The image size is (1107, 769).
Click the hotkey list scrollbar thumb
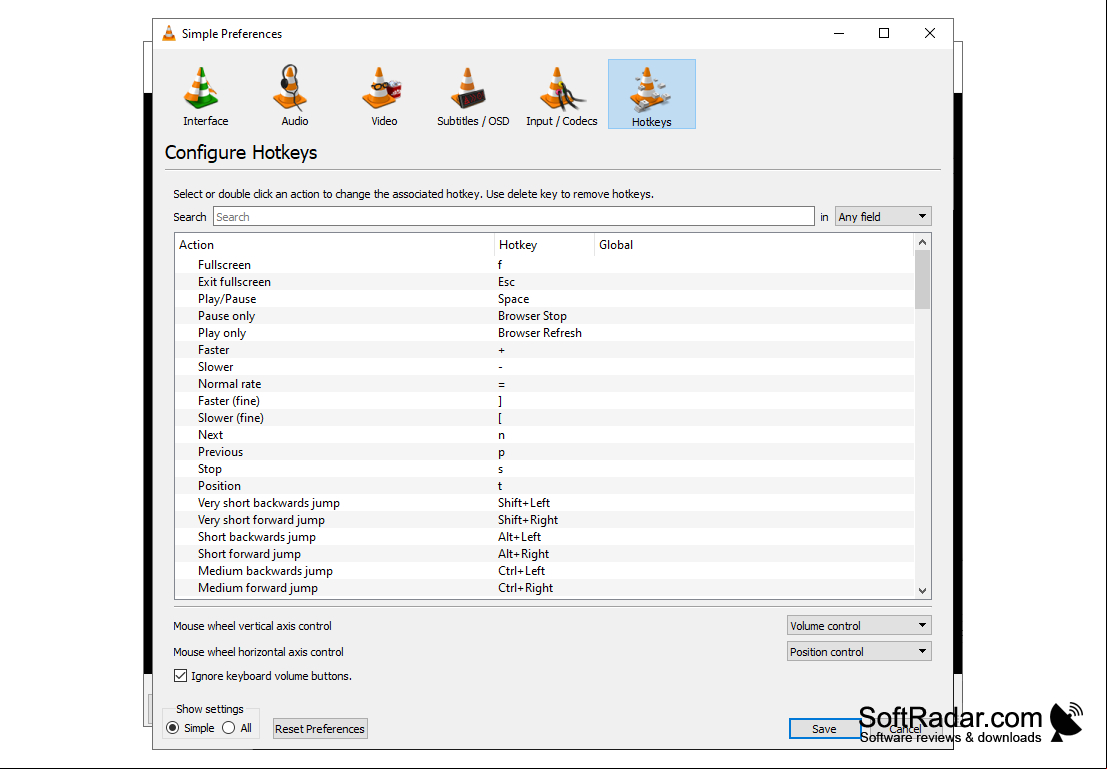[922, 280]
